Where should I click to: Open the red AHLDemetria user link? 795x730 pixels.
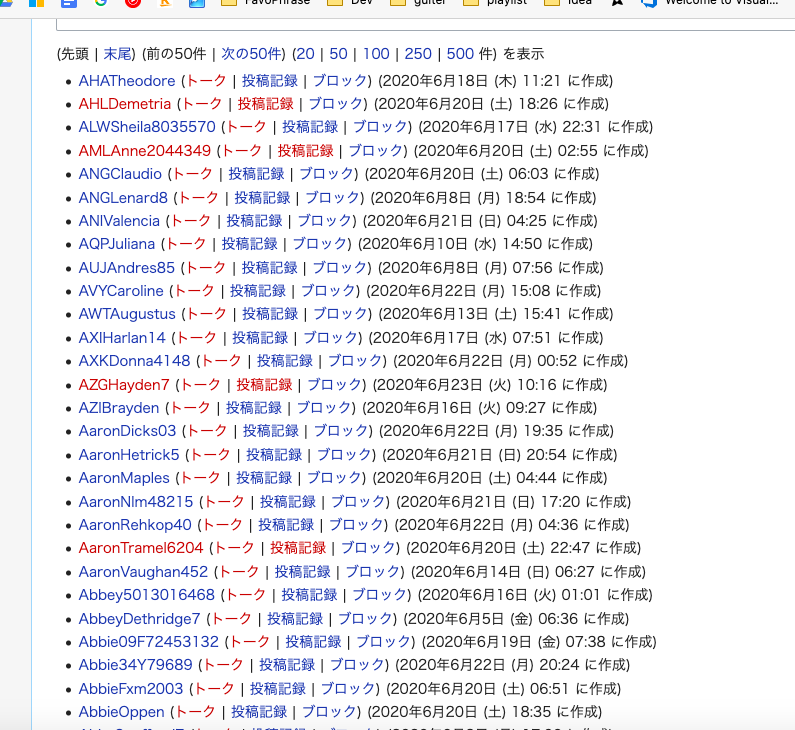tap(126, 104)
